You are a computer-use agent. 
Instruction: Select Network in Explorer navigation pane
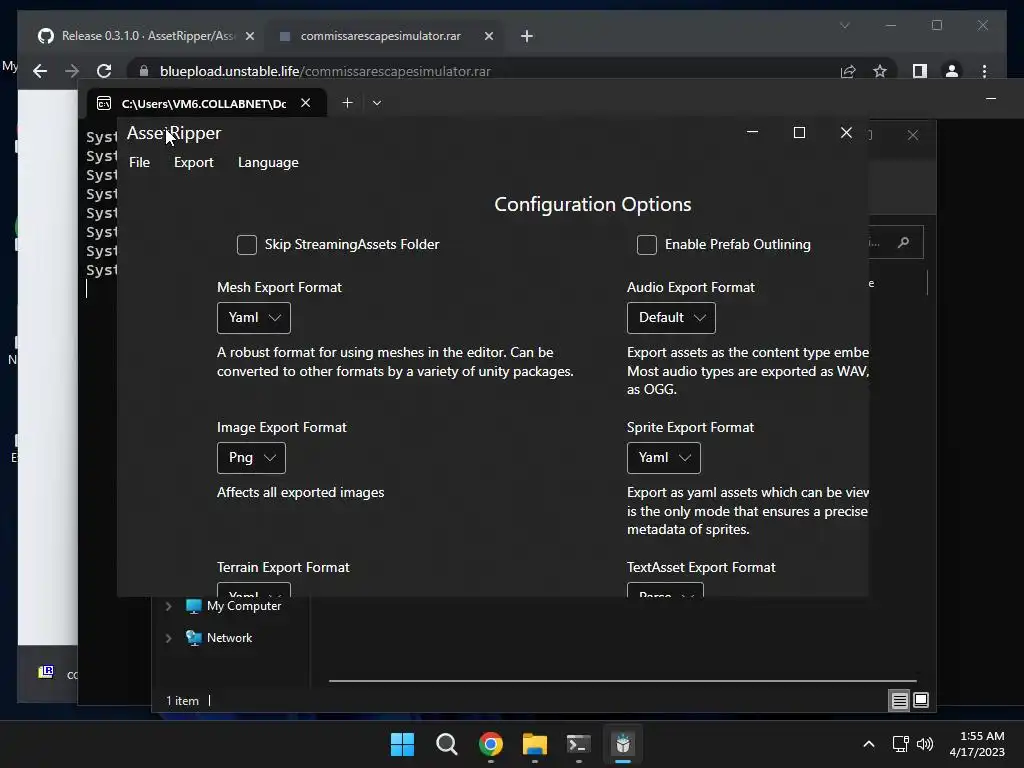pyautogui.click(x=229, y=638)
